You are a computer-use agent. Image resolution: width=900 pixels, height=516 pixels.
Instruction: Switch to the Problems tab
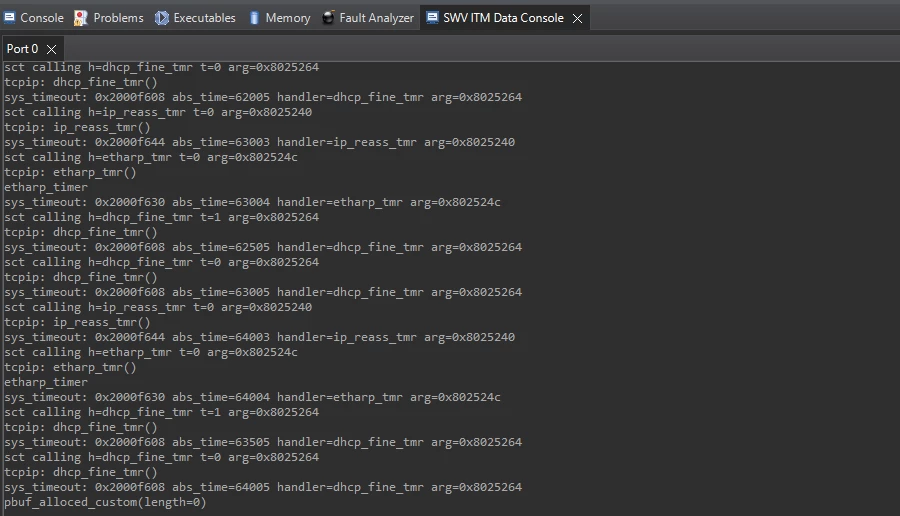click(x=109, y=18)
